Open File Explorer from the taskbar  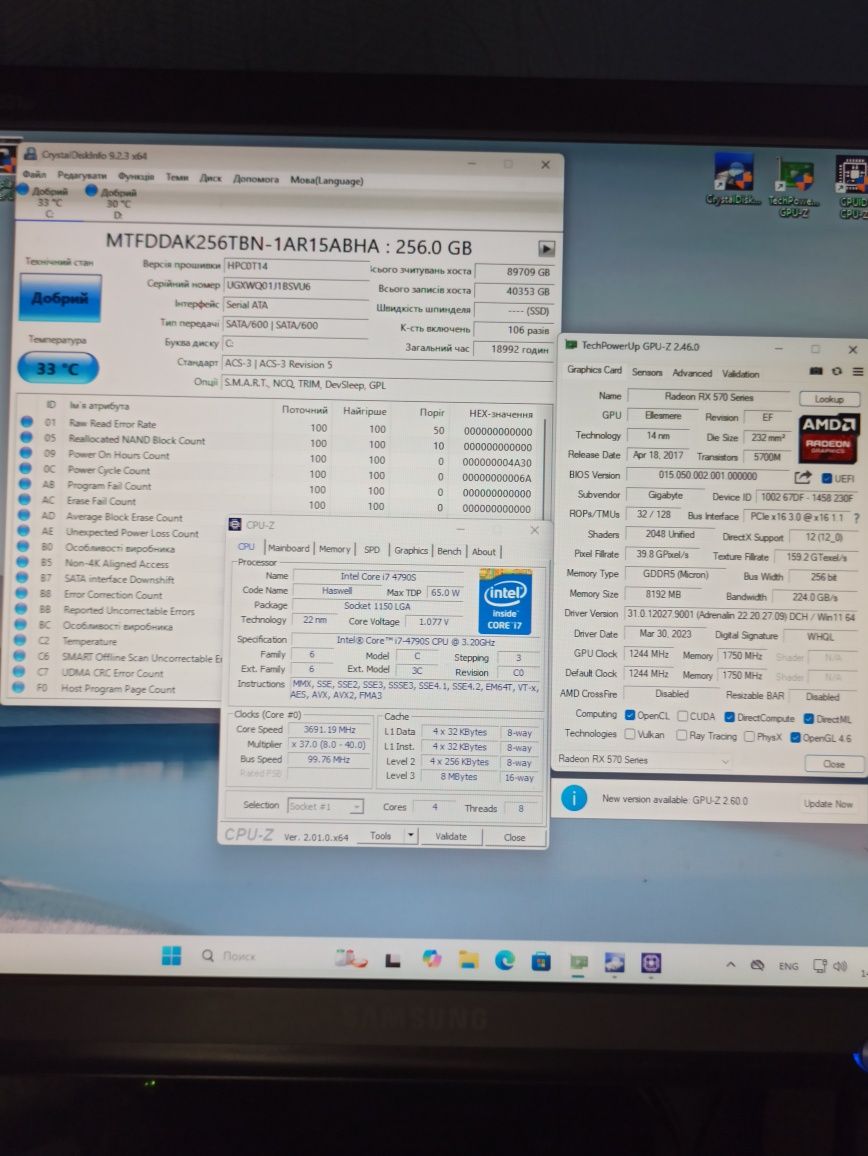click(x=468, y=959)
